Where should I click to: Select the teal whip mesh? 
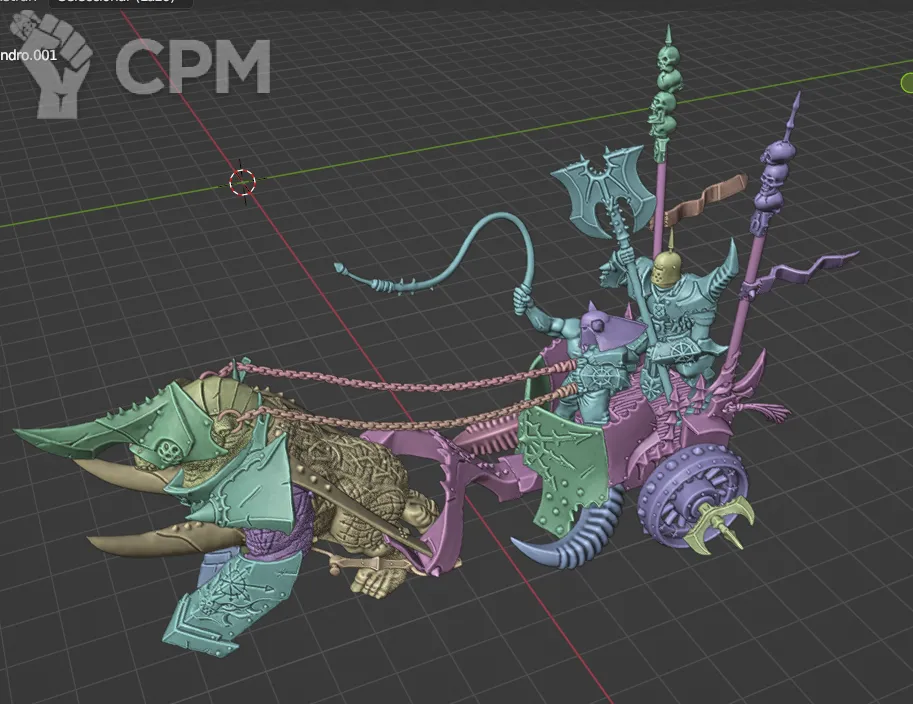(432, 240)
